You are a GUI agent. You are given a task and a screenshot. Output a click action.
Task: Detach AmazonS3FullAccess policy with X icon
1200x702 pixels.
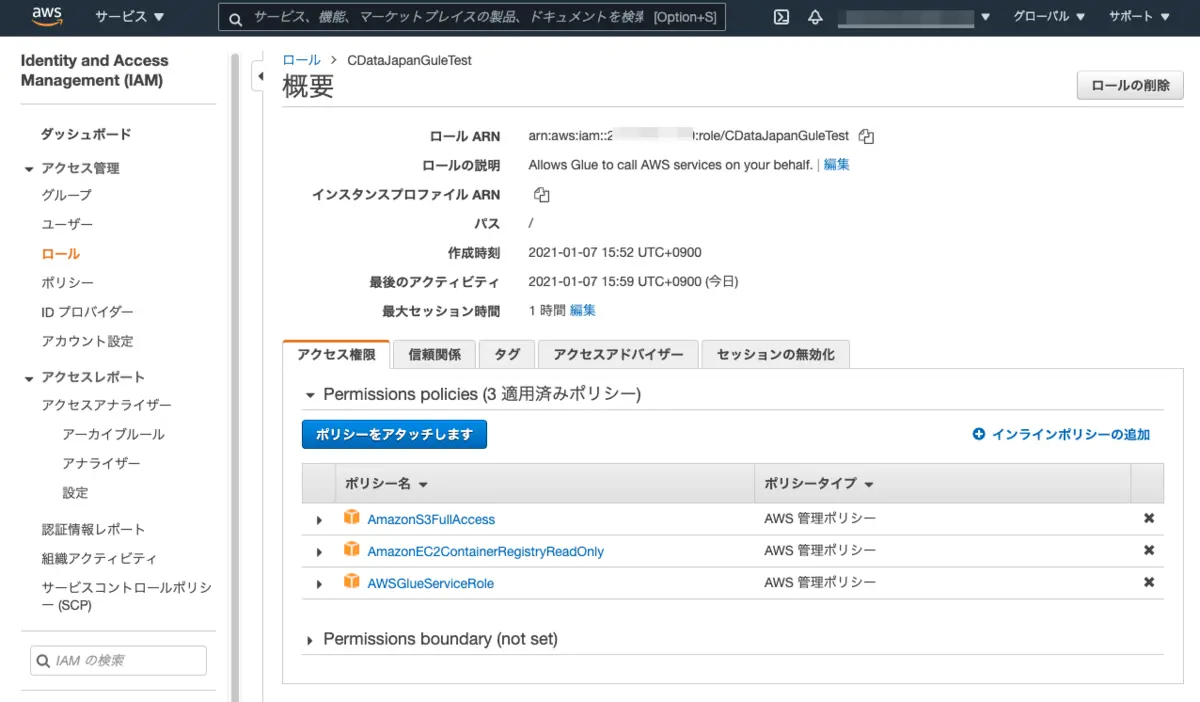pyautogui.click(x=1149, y=518)
